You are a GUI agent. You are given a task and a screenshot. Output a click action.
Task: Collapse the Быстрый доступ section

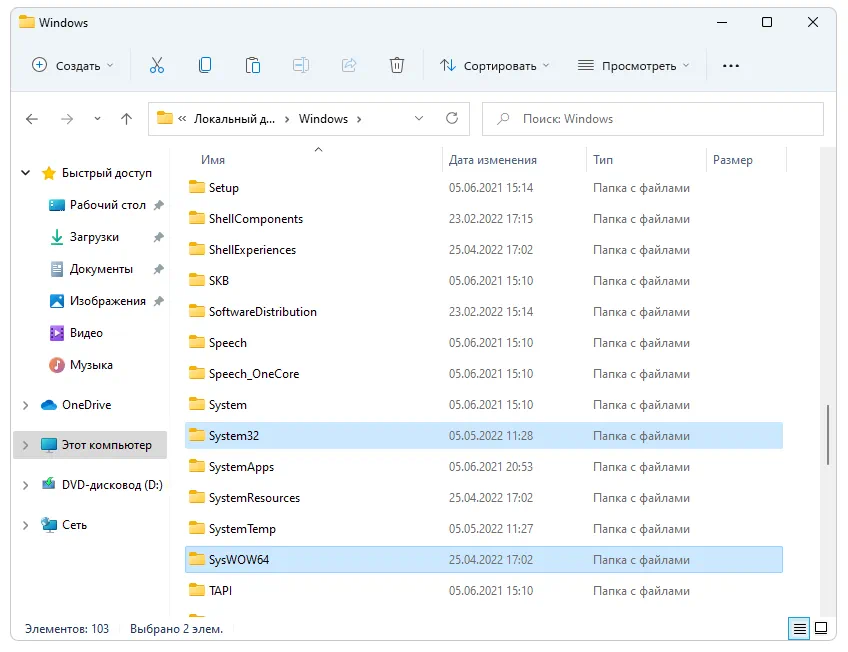(24, 172)
